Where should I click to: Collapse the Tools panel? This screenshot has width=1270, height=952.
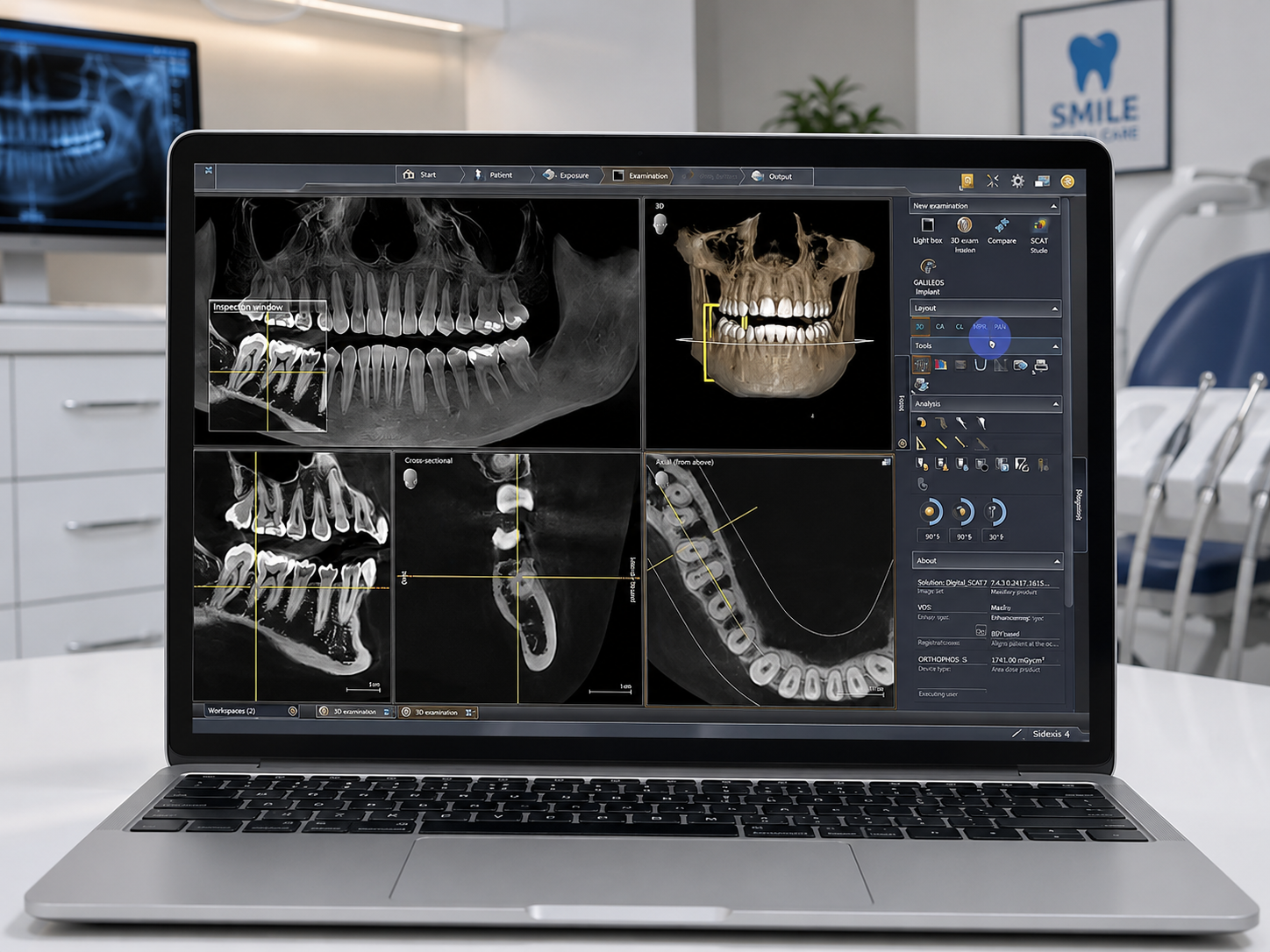point(1055,346)
